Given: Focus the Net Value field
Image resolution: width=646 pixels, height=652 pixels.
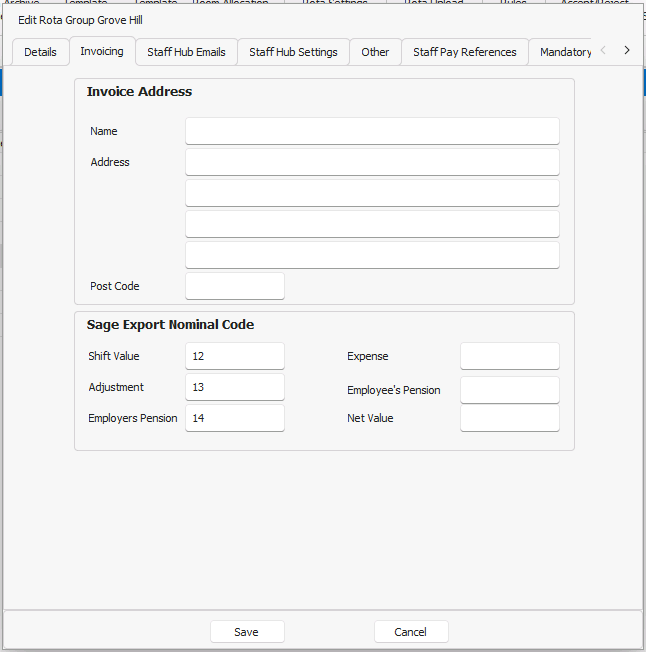Looking at the screenshot, I should [509, 418].
